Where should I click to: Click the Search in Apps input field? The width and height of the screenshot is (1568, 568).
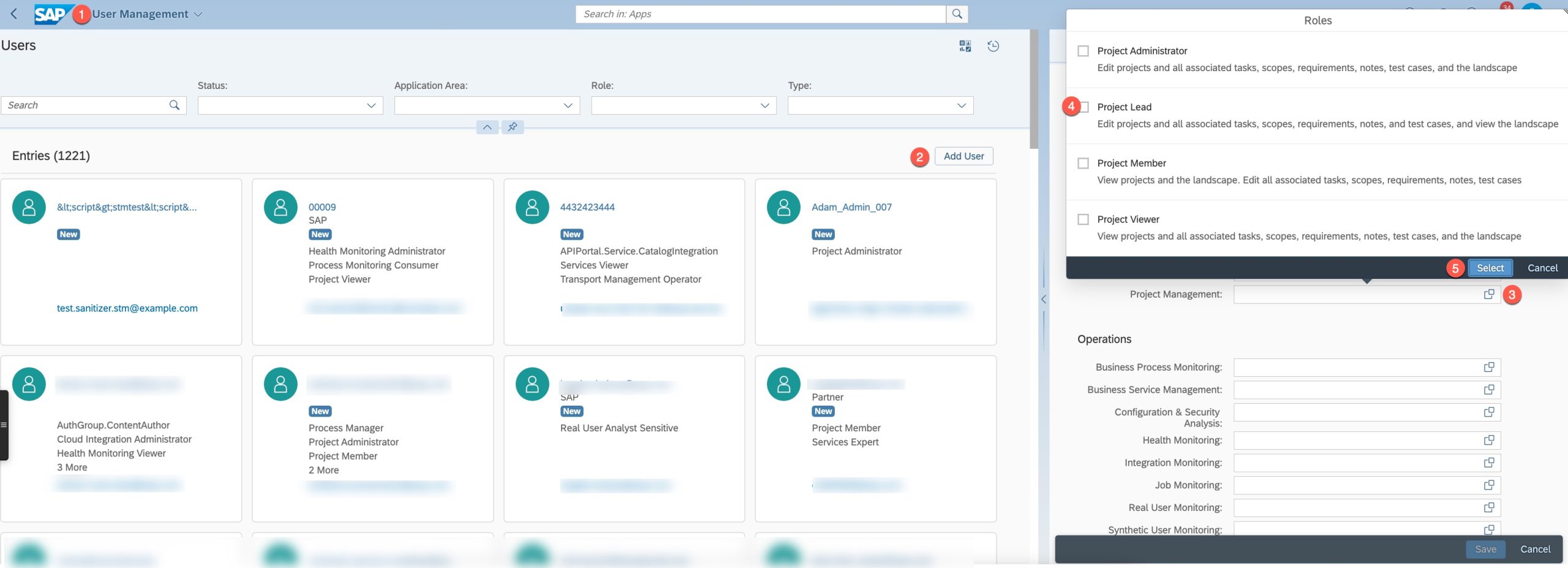tap(759, 14)
